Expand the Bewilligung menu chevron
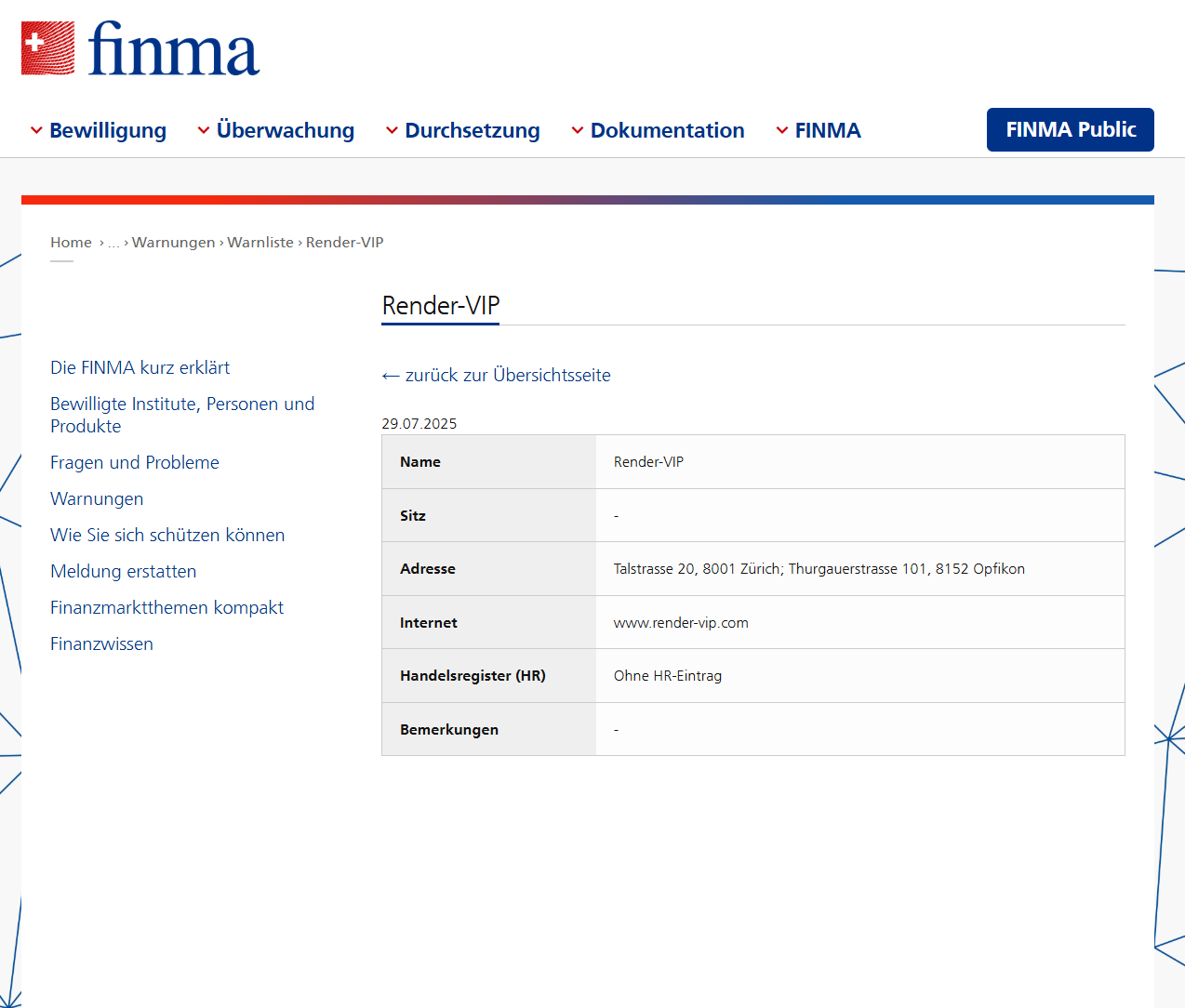Screen dimensions: 1185x1008 [36, 131]
